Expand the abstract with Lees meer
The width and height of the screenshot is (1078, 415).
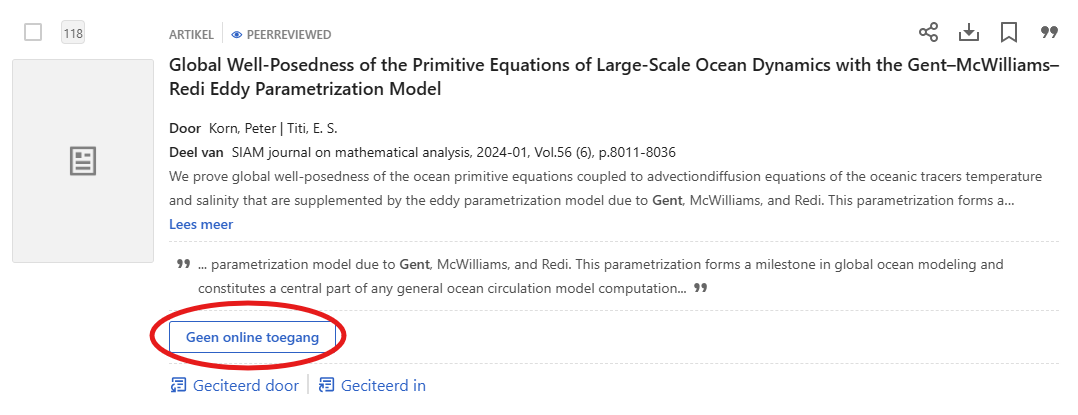point(201,225)
